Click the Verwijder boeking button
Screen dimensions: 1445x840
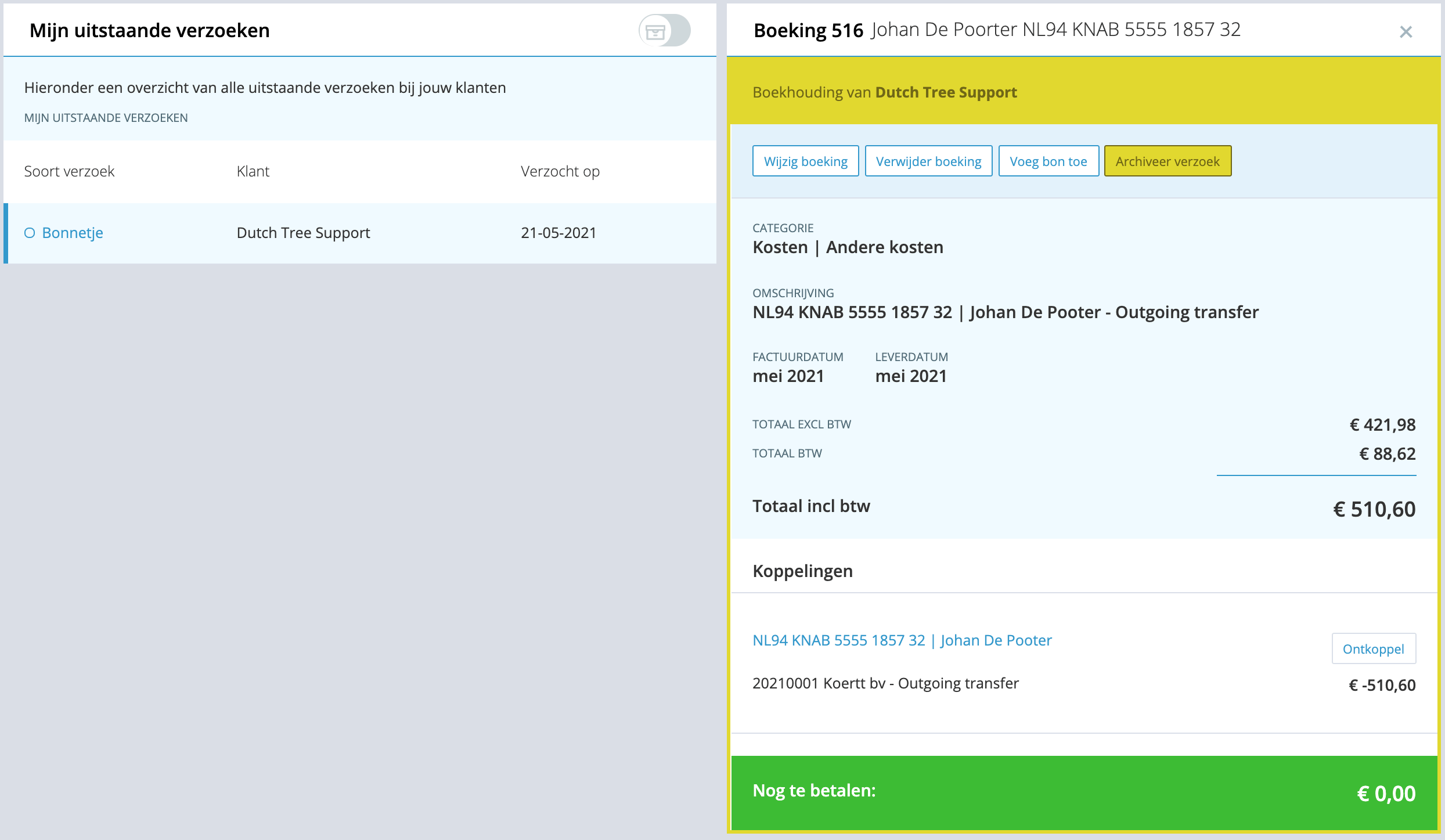pyautogui.click(x=928, y=161)
